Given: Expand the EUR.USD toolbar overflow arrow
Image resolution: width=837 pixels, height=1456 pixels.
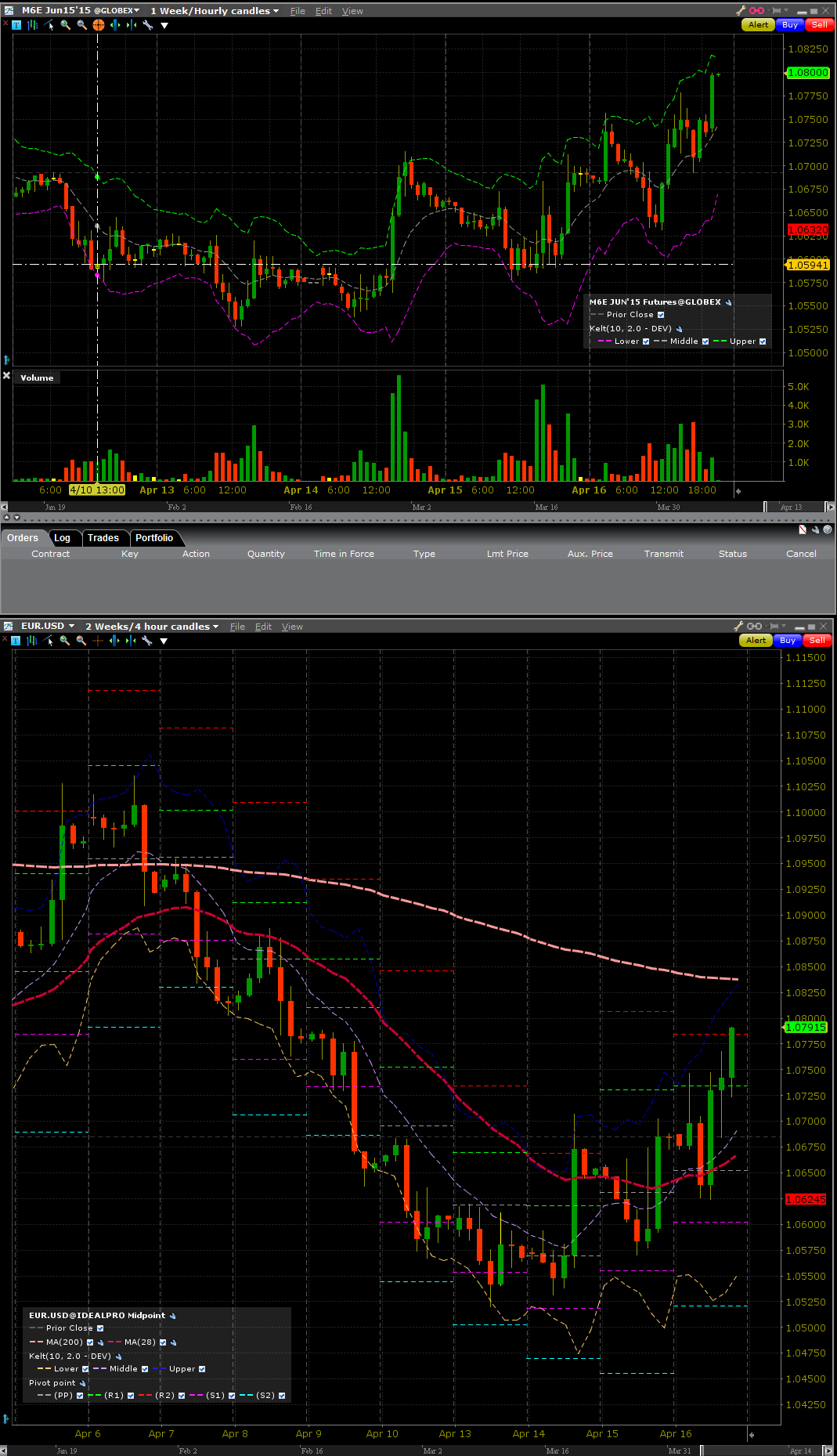Looking at the screenshot, I should 164,641.
